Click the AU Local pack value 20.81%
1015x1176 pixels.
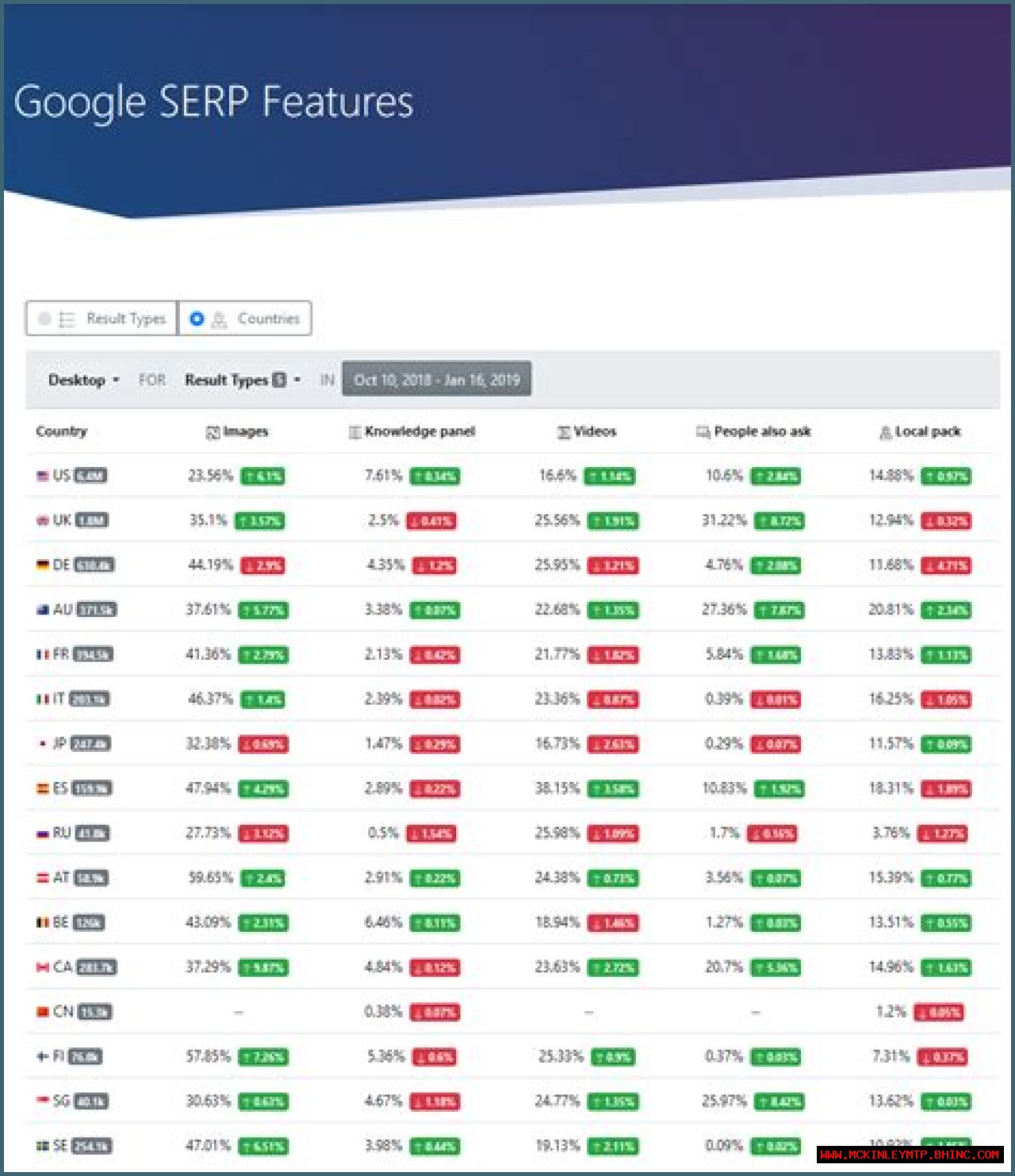click(x=891, y=610)
